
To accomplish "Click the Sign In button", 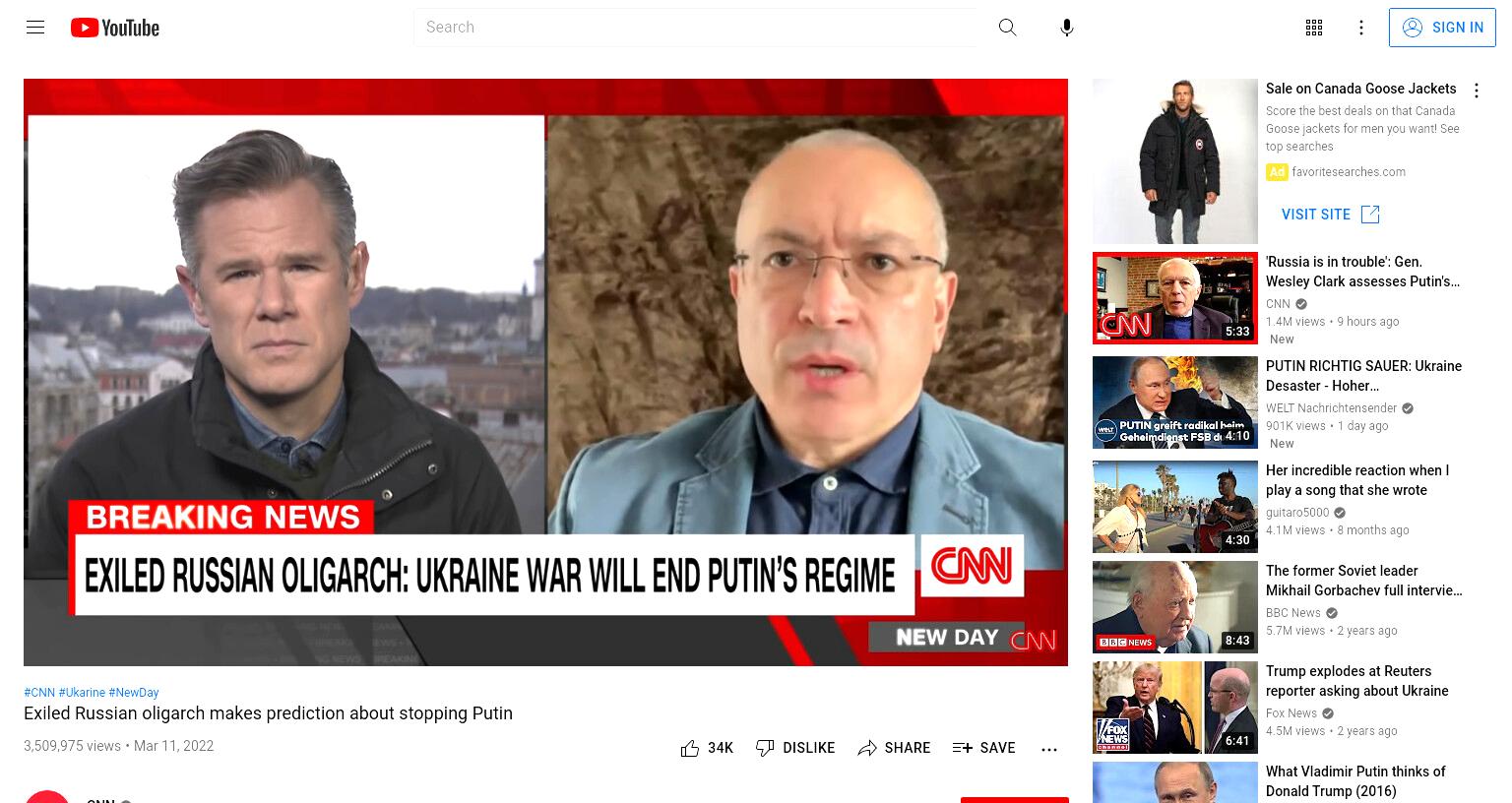I will click(1442, 28).
